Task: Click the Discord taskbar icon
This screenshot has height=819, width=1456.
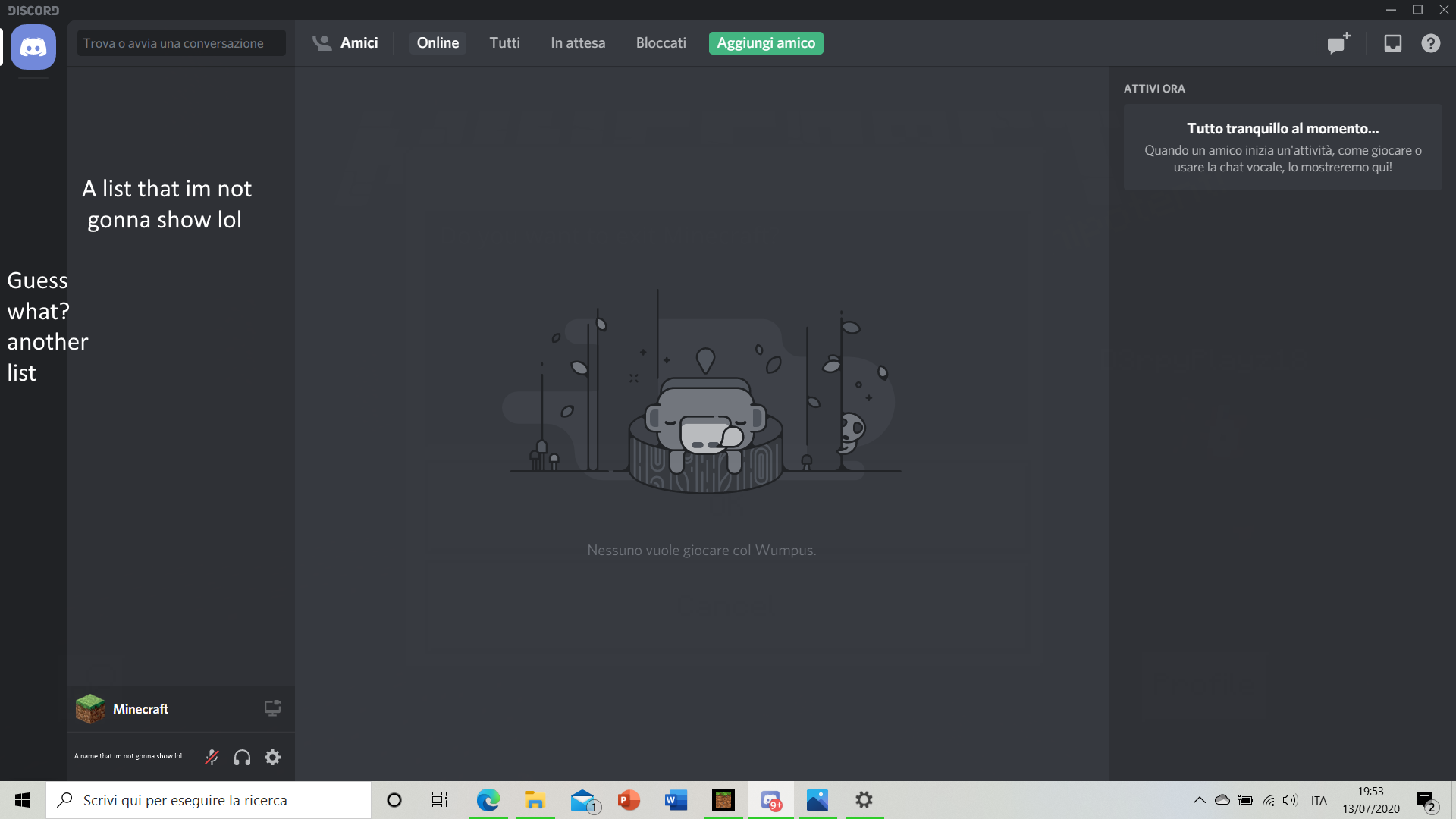Action: click(x=770, y=800)
